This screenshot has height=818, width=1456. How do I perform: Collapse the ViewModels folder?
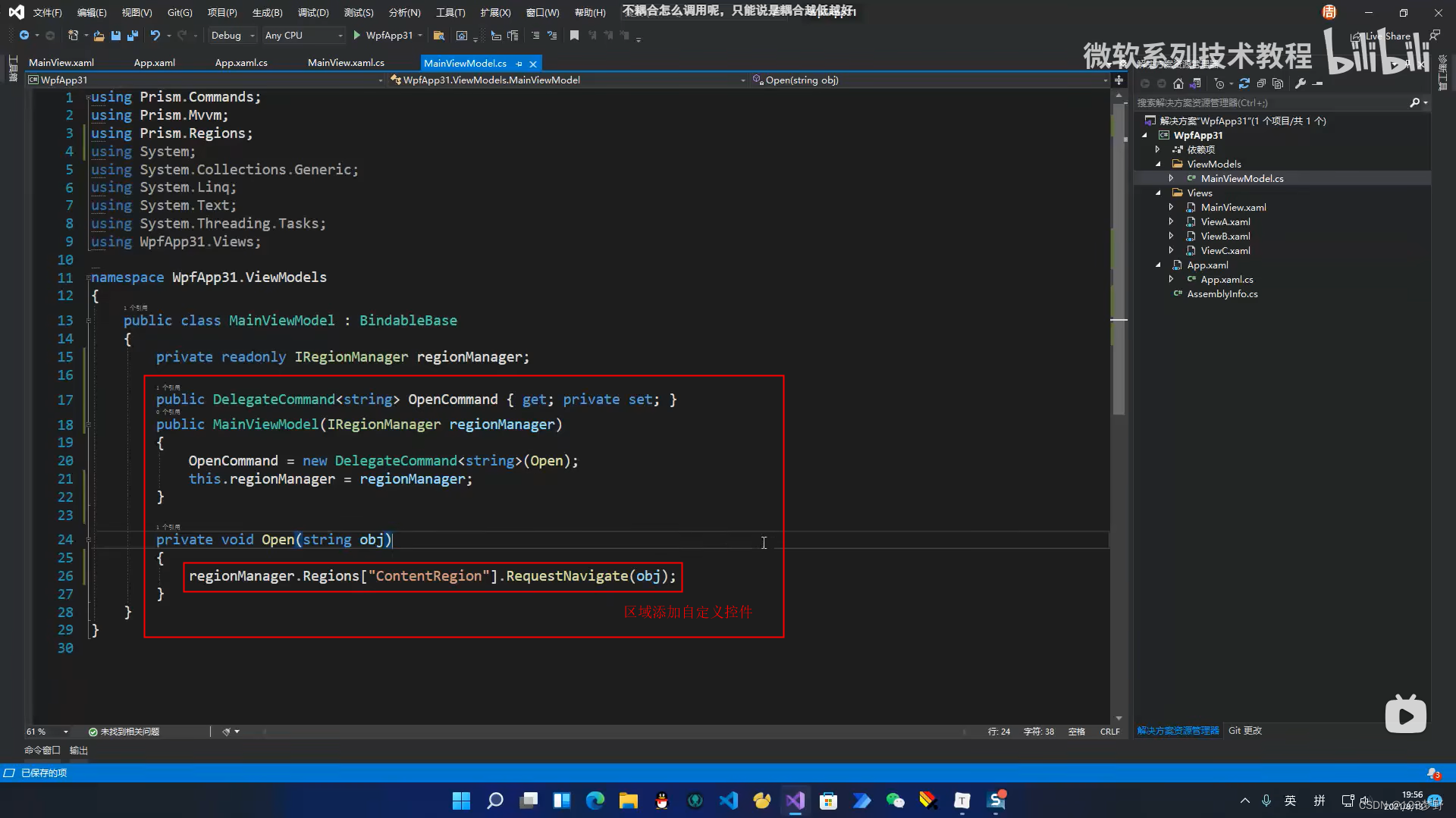[x=1158, y=164]
